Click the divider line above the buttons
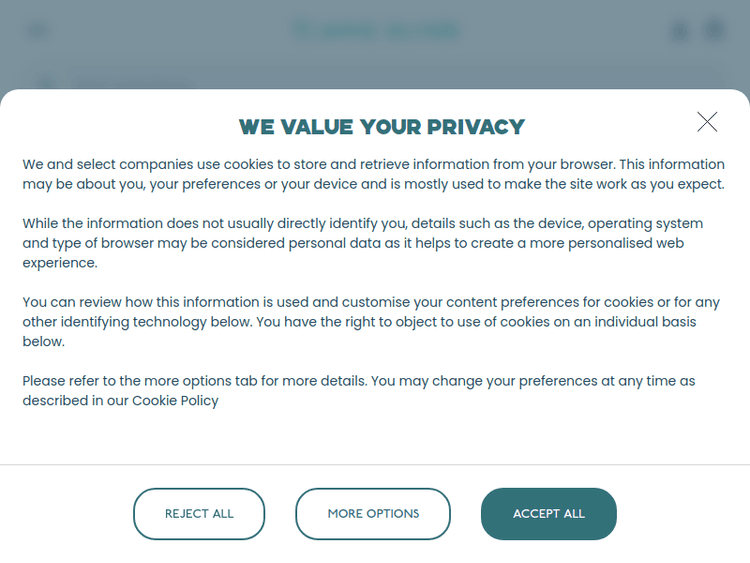Viewport: 750px width, 563px height. coord(375,465)
